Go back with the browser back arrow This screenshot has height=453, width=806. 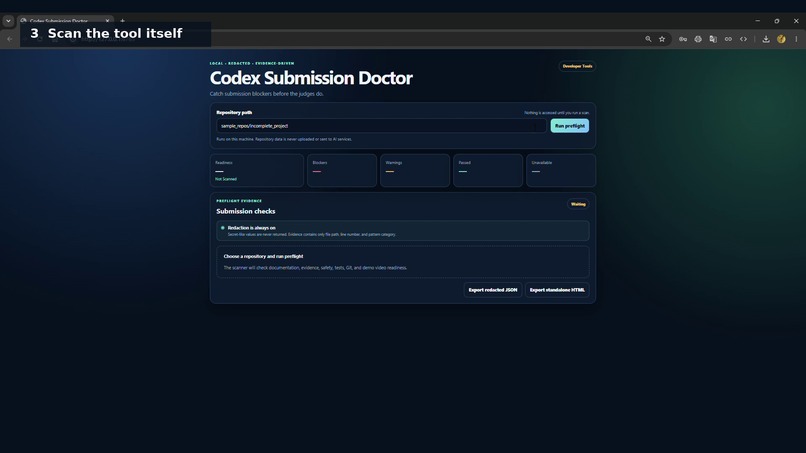[10, 39]
